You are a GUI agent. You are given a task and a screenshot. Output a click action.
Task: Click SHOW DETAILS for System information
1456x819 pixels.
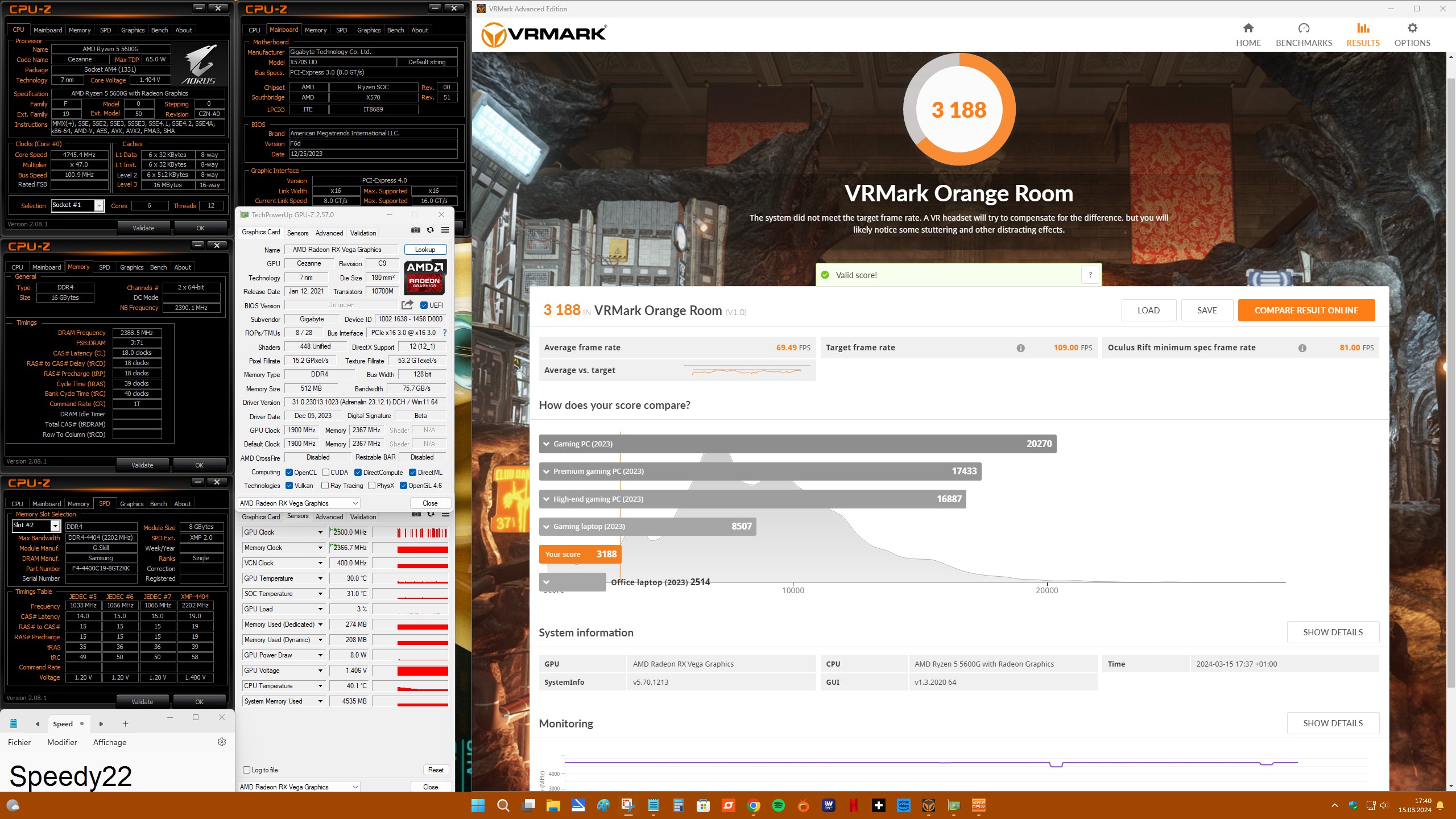coord(1333,632)
